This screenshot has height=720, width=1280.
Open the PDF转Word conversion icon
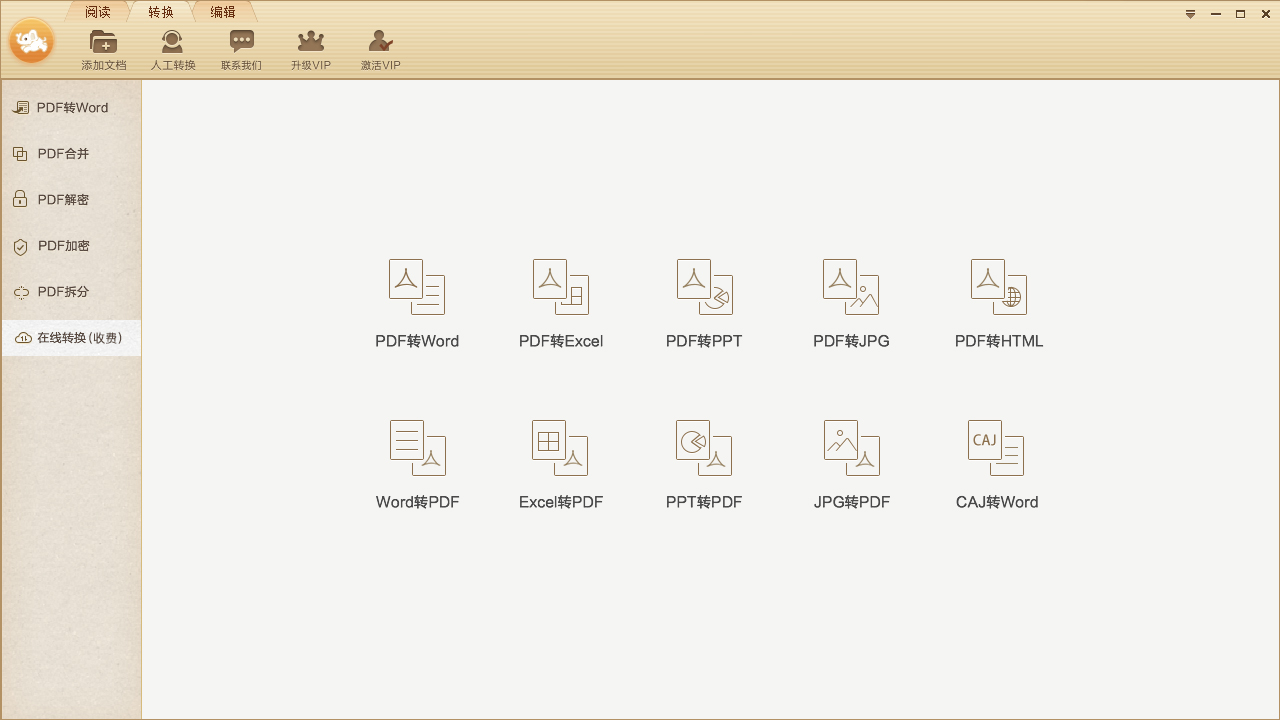[417, 288]
